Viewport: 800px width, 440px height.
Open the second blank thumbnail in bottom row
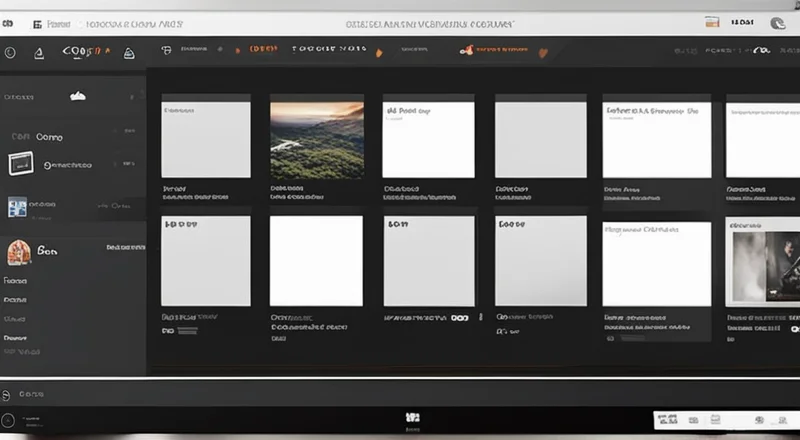(316, 261)
